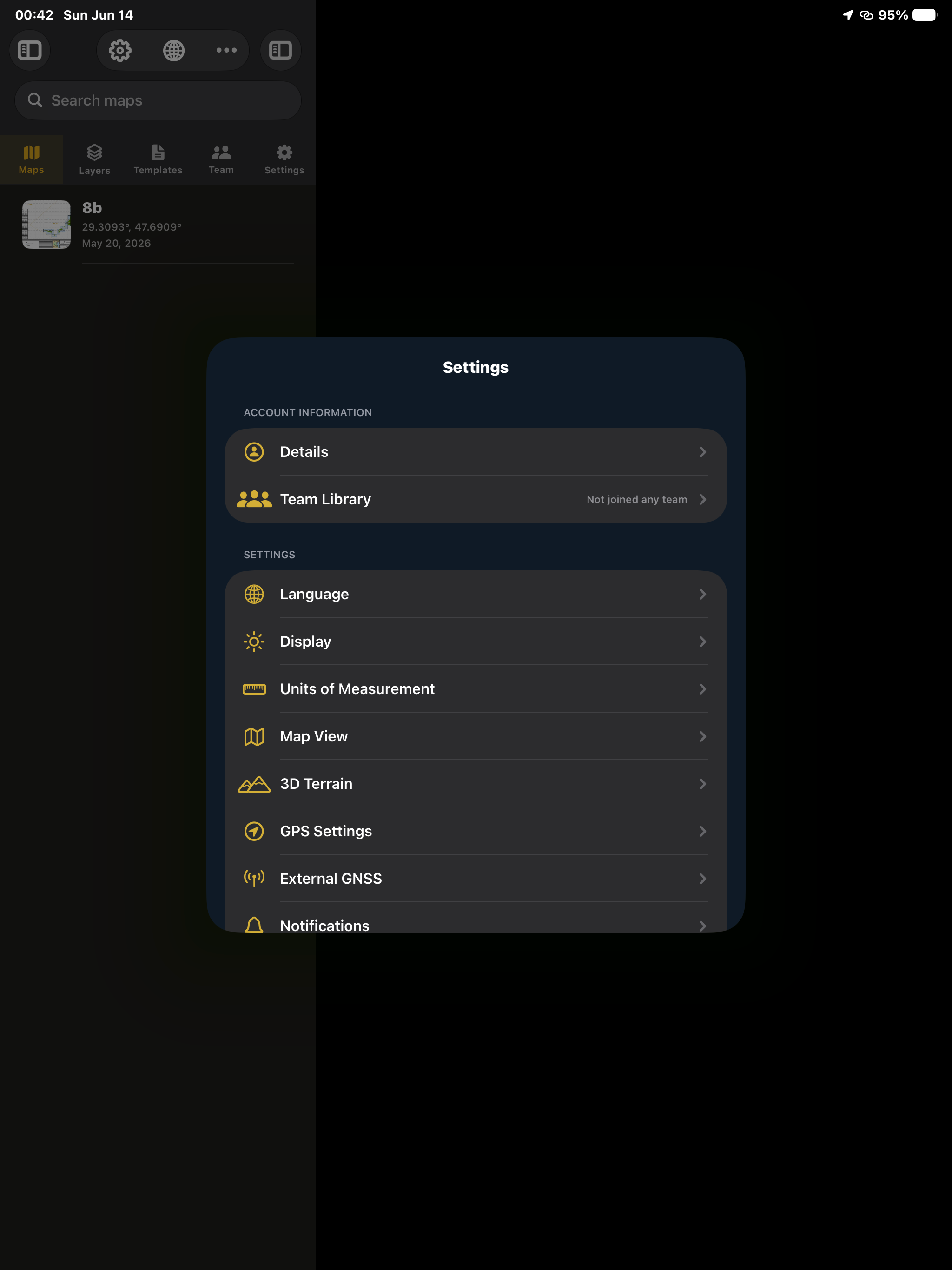Open GPS Settings

(476, 831)
